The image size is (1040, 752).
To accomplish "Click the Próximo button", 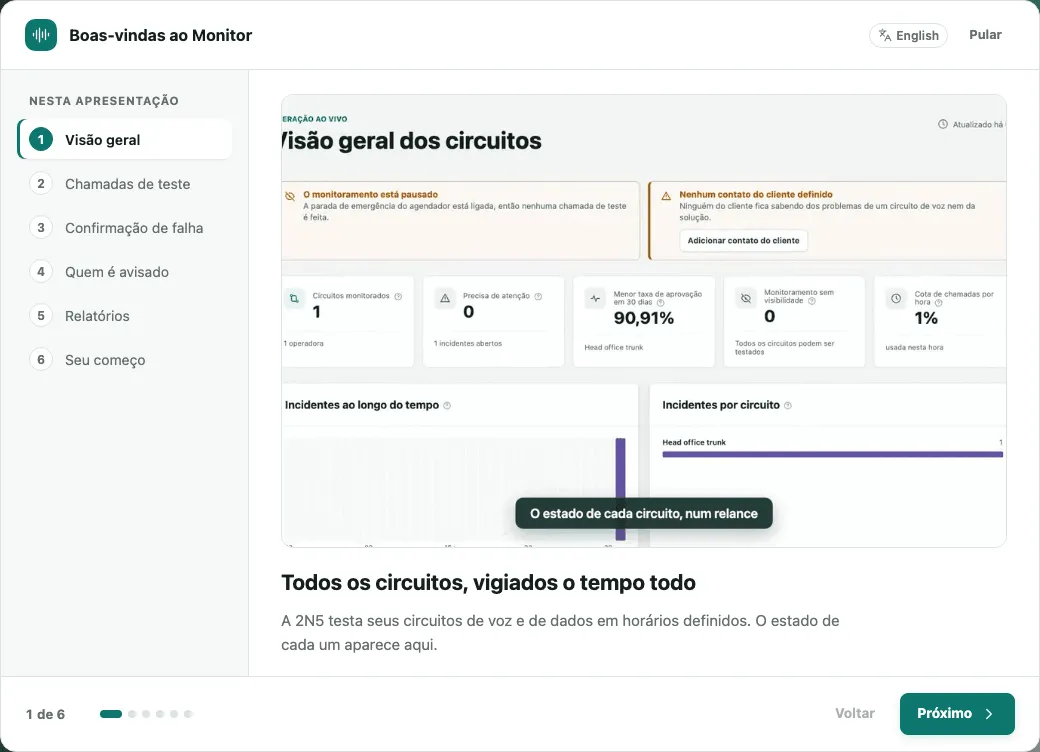I will [956, 714].
